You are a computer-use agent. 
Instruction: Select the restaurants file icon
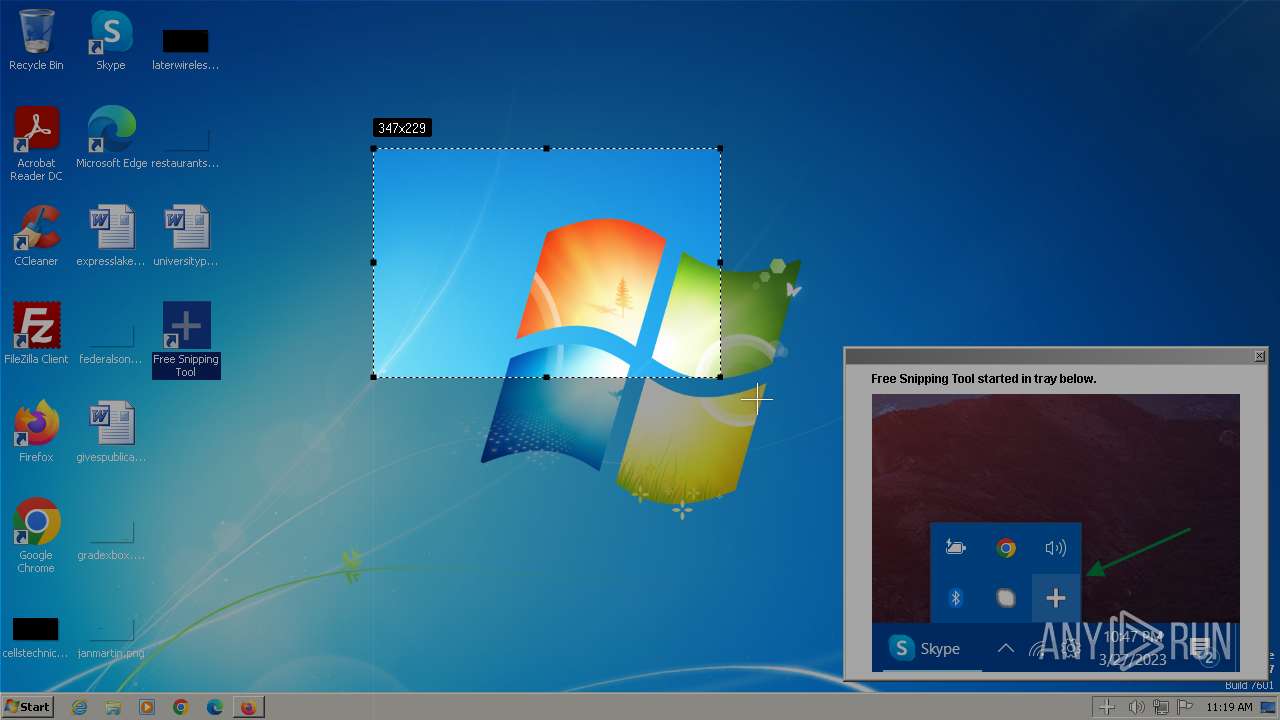[186, 147]
